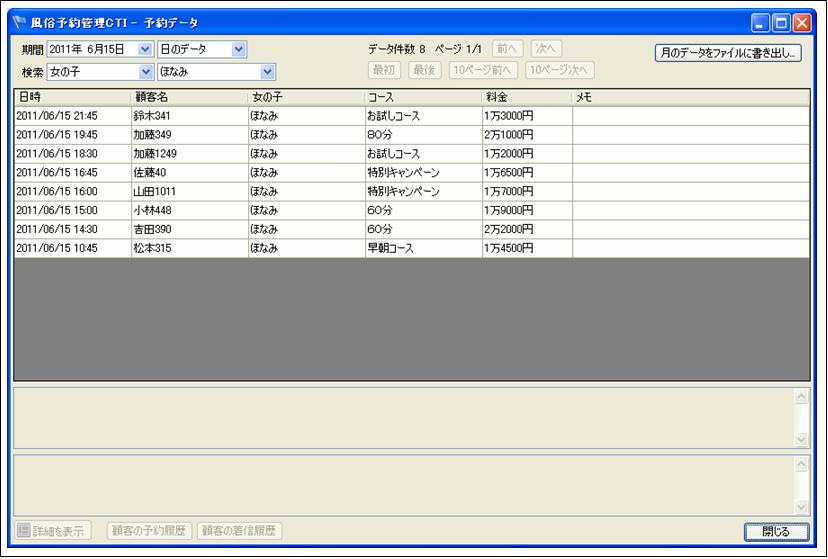This screenshot has height=559, width=828.
Task: Click the コース column header
Action: [423, 97]
